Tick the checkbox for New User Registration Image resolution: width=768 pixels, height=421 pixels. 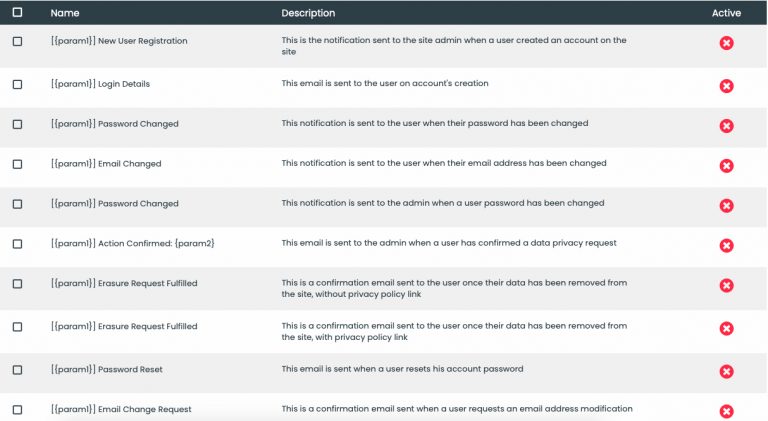17,42
